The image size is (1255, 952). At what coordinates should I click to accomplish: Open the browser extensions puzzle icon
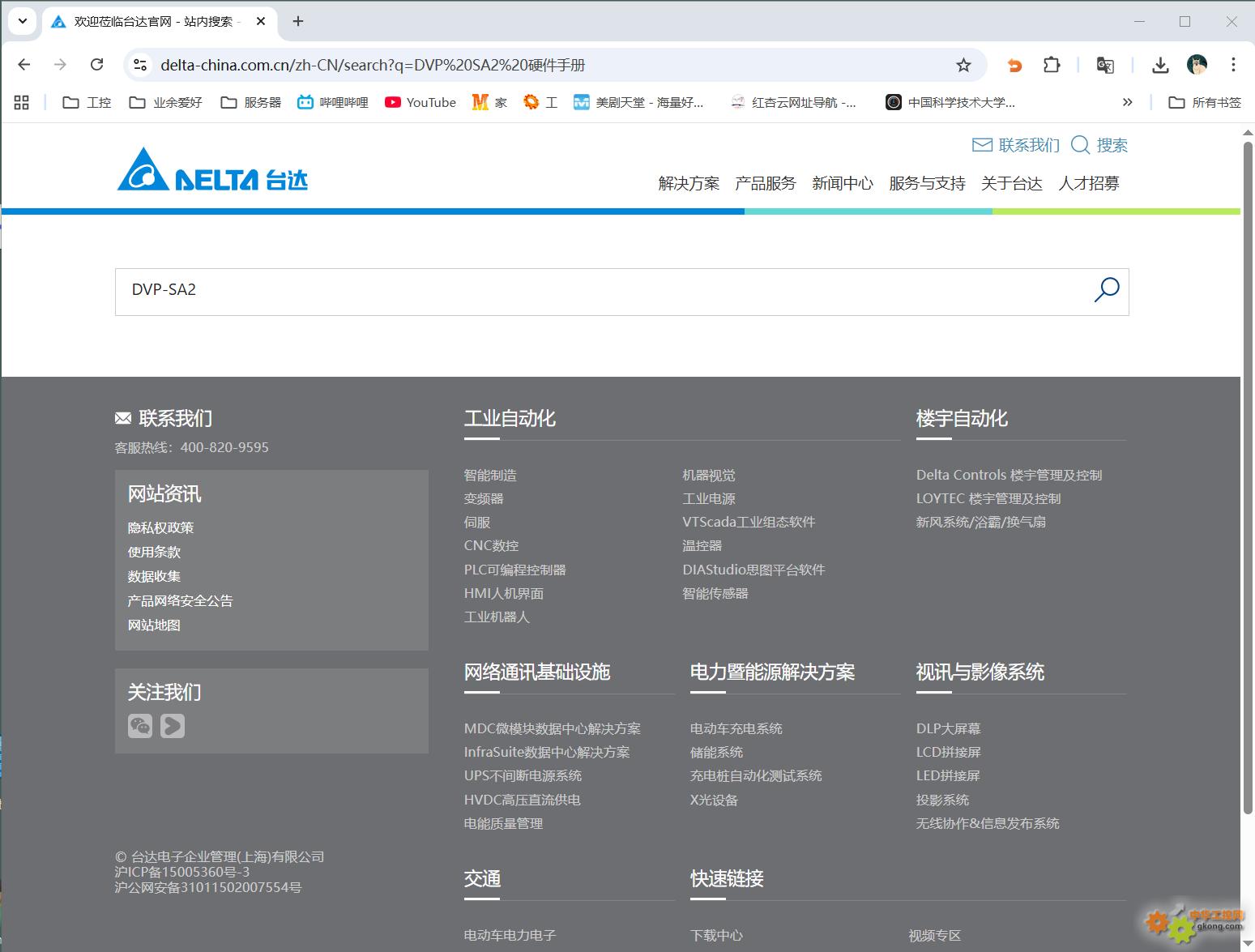coord(1052,66)
